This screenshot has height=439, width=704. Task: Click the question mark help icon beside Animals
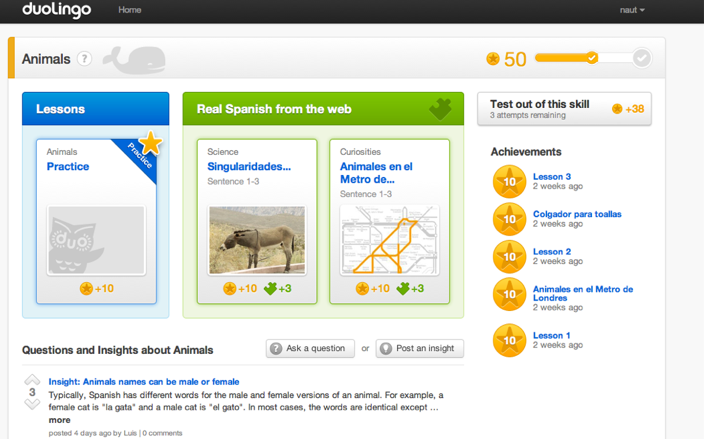coord(85,59)
